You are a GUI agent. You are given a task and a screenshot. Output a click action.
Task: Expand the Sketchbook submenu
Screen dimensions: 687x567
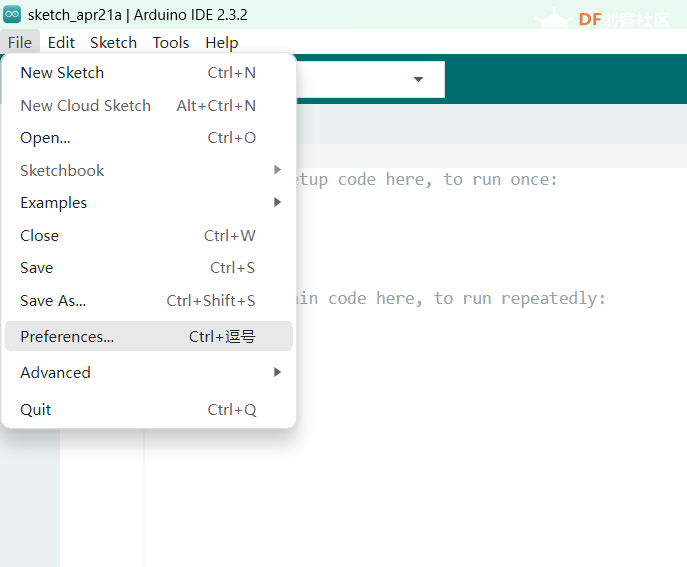[149, 170]
